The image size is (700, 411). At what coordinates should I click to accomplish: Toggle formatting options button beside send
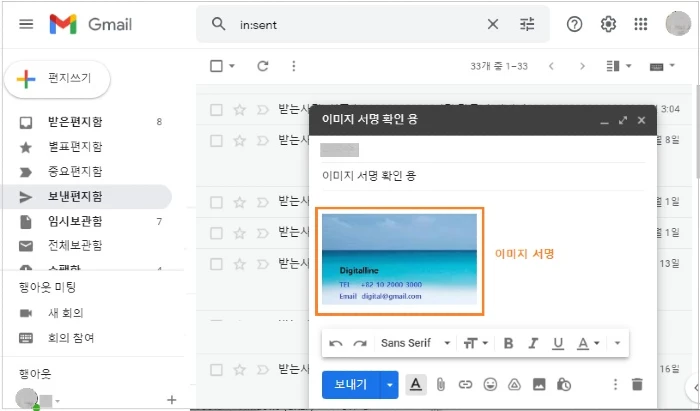point(416,384)
